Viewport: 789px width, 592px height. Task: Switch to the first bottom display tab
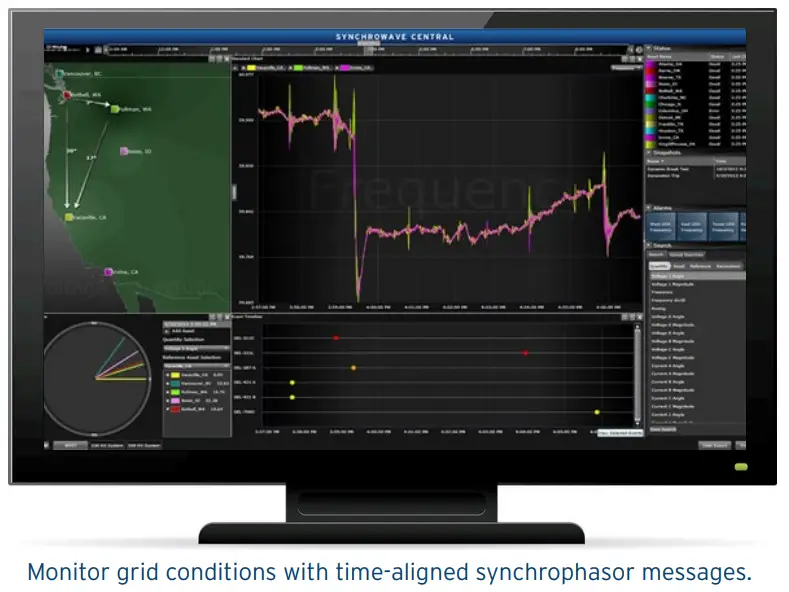pos(70,446)
